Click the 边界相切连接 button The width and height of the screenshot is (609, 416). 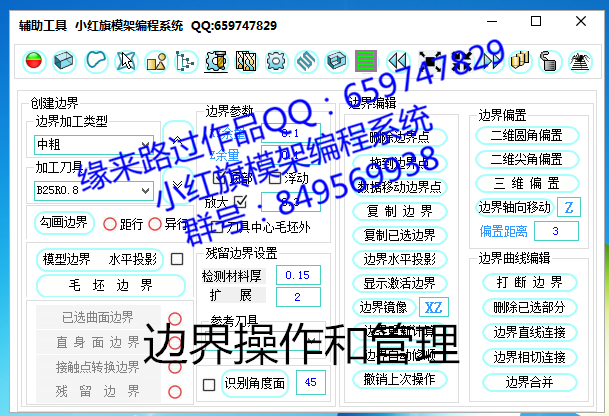click(x=530, y=357)
